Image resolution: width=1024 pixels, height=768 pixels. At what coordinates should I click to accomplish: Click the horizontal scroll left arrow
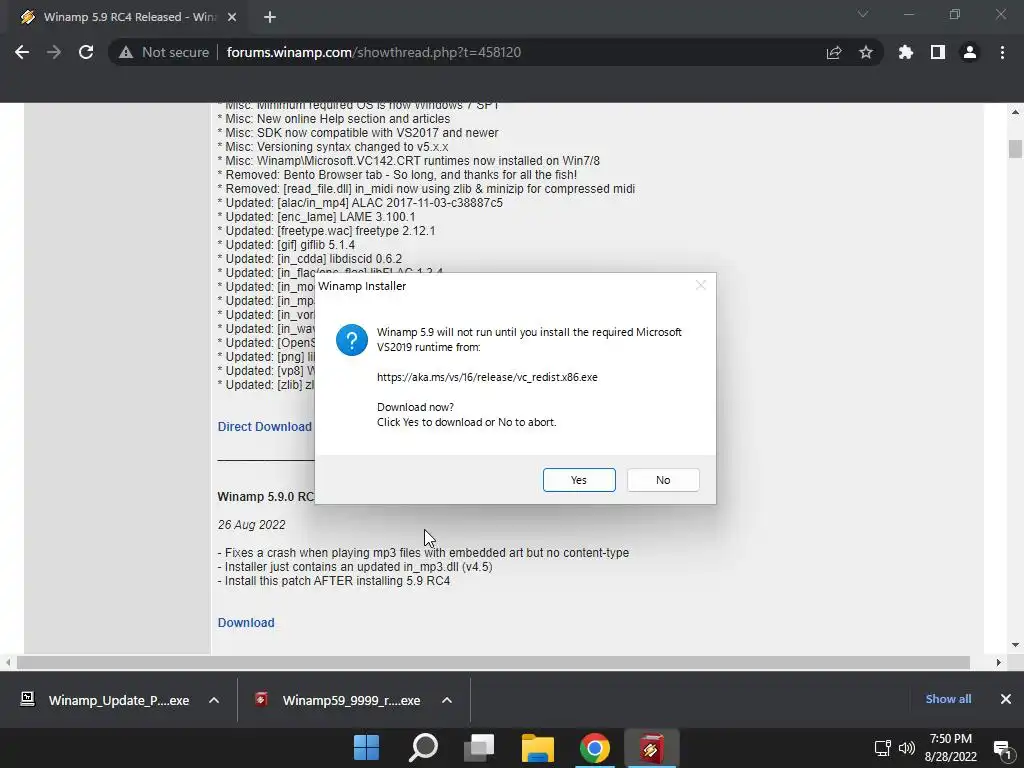pyautogui.click(x=8, y=662)
